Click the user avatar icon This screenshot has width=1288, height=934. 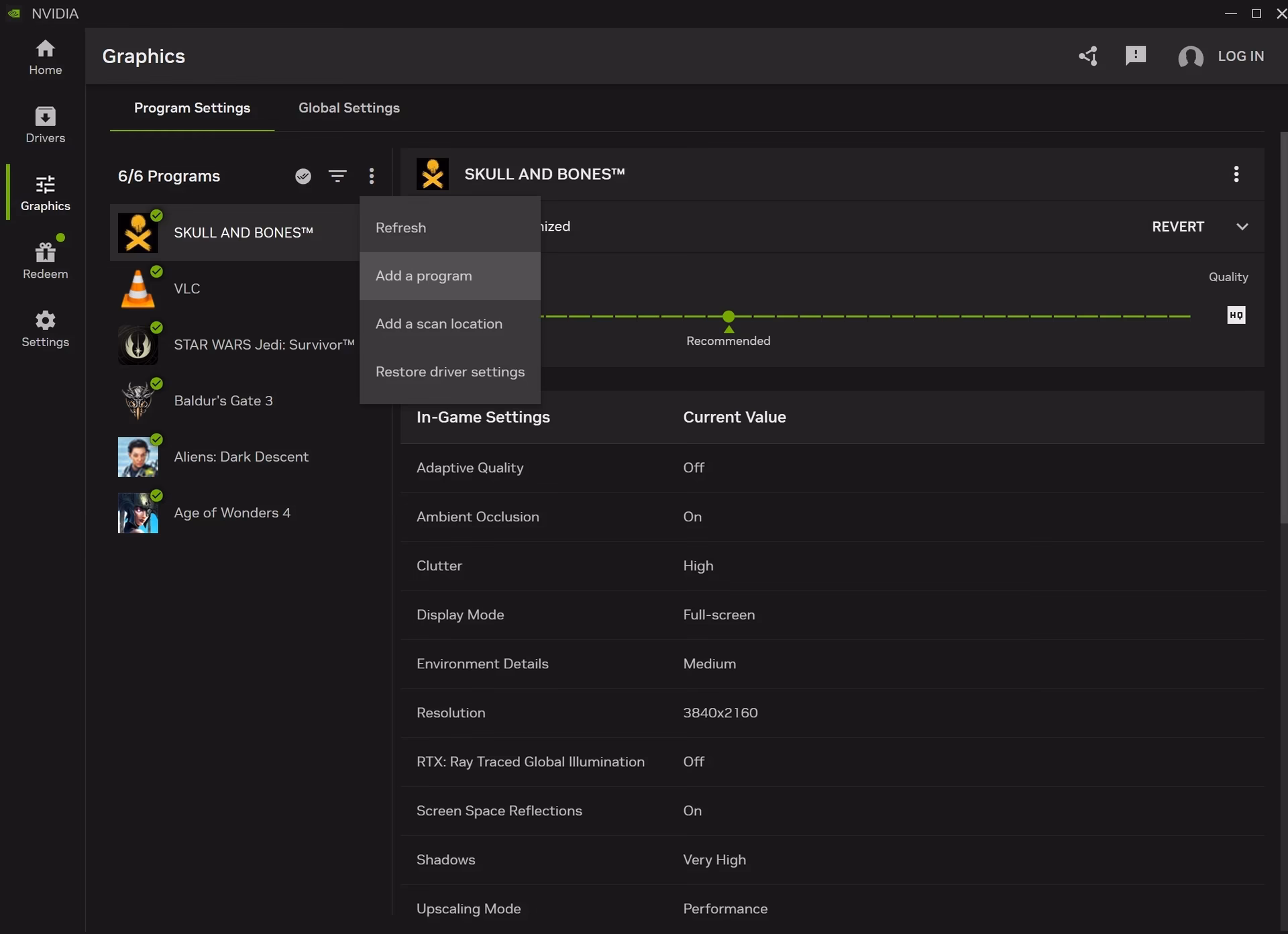click(1191, 56)
